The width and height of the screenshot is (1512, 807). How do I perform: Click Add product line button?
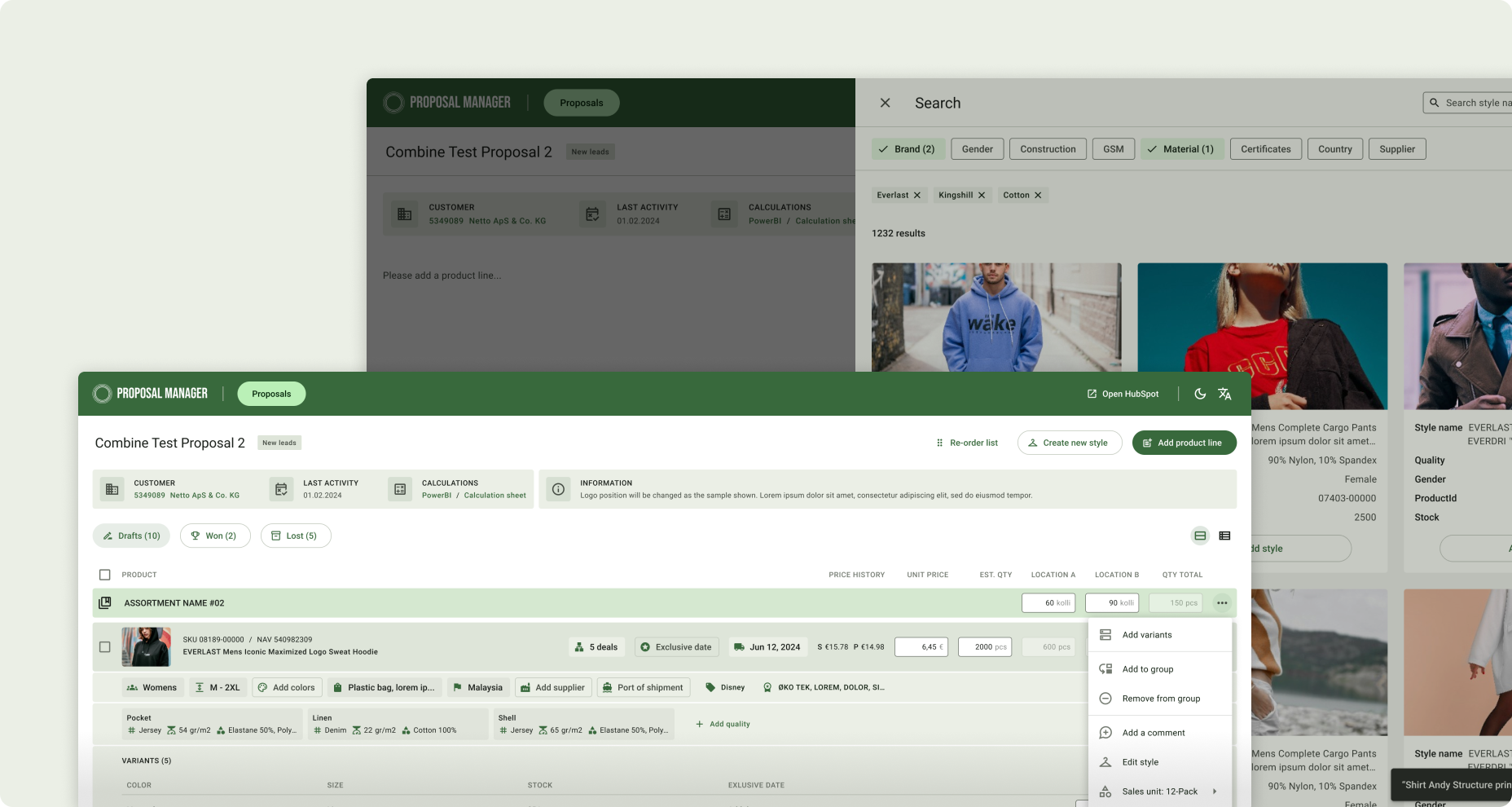(x=1185, y=443)
